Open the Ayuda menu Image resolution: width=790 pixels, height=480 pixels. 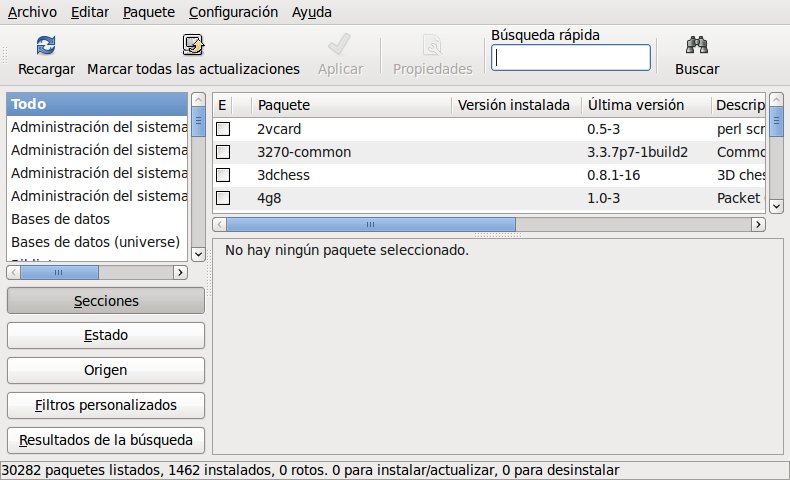tap(311, 12)
